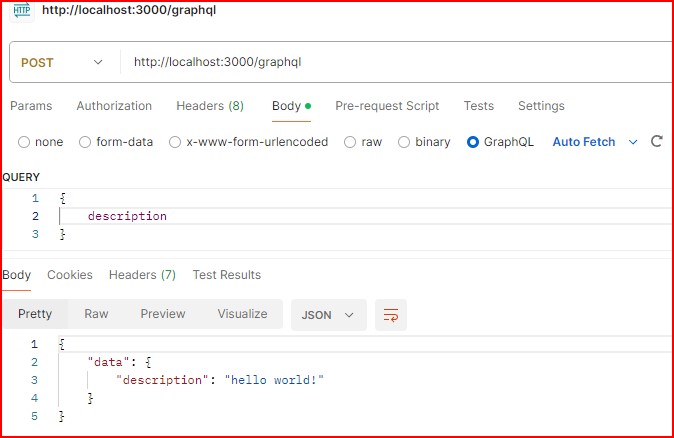Viewport: 674px width, 438px height.
Task: Select the raw body option
Action: coord(350,142)
